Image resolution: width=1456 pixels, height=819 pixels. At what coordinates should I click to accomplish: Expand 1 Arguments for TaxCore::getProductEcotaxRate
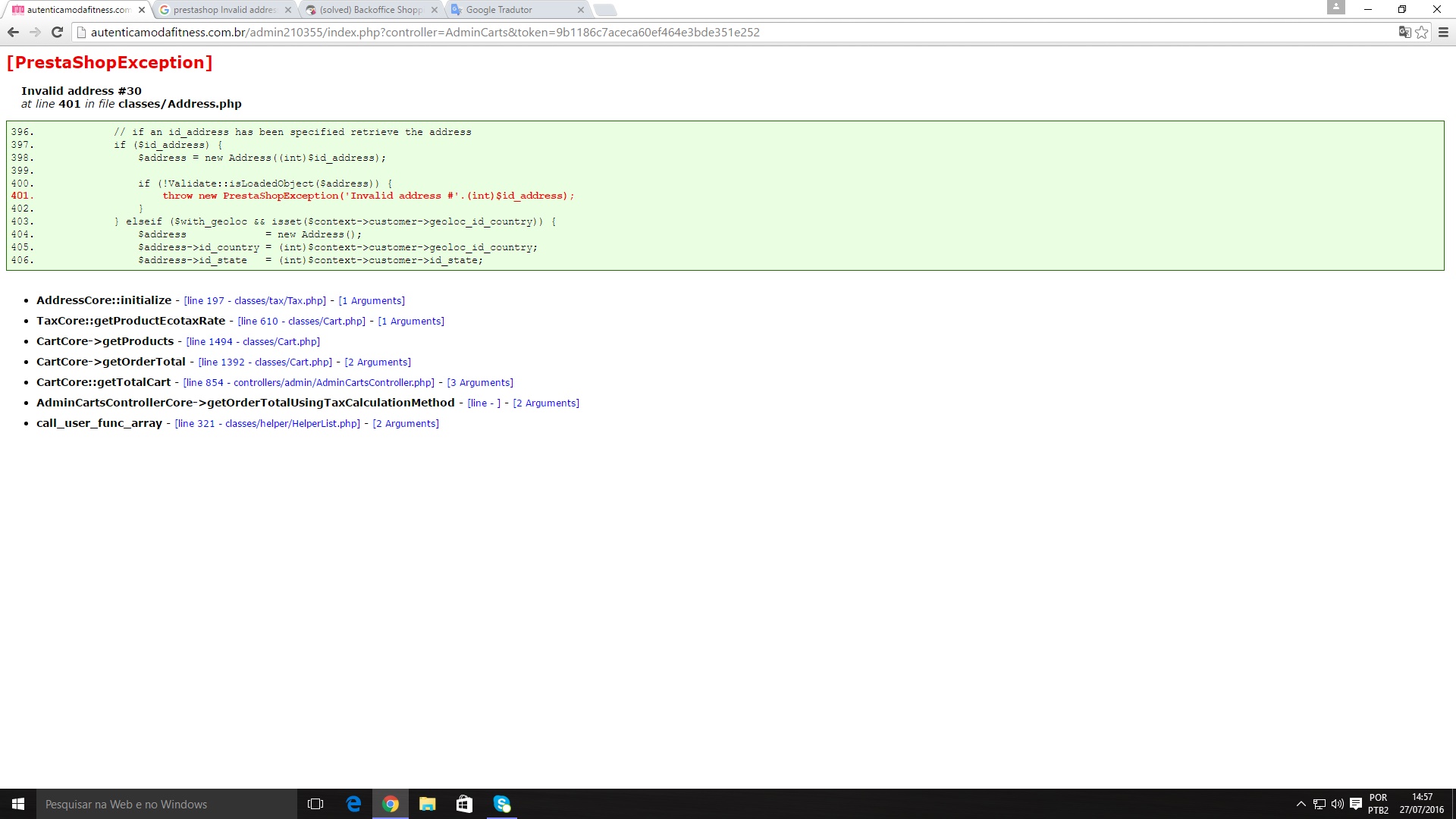pyautogui.click(x=411, y=322)
